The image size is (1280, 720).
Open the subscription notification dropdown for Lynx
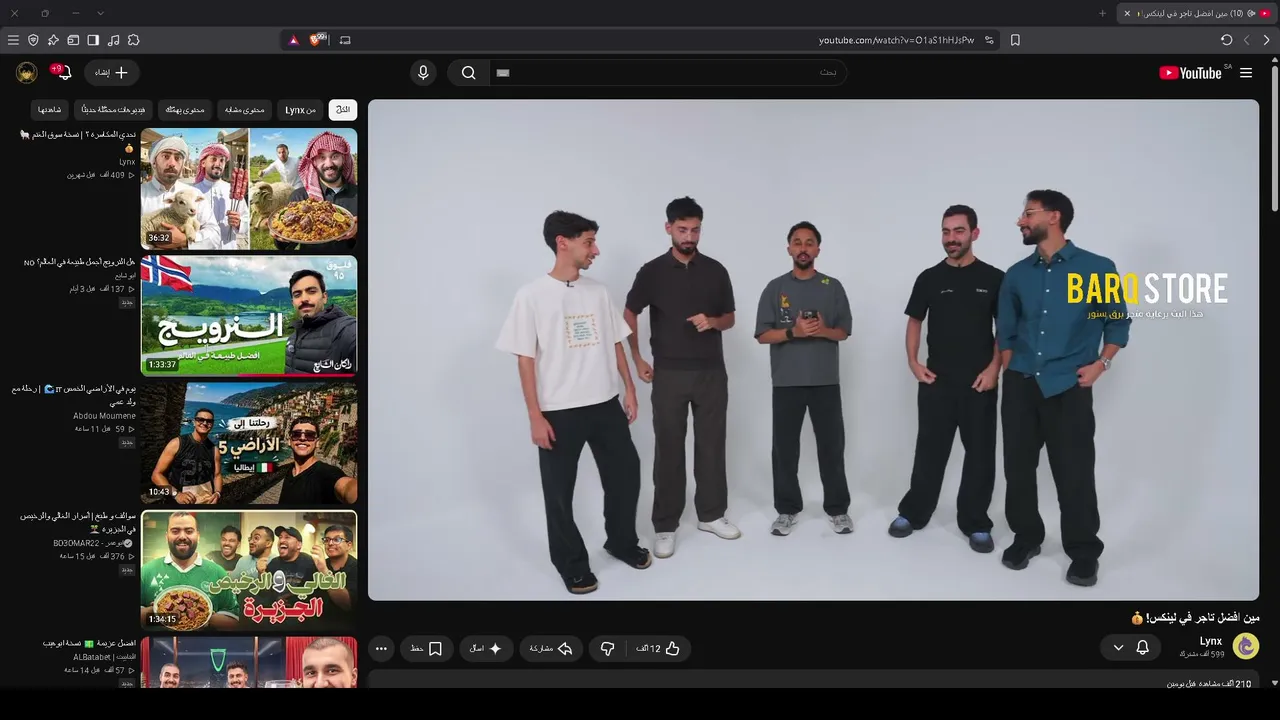coord(1131,648)
